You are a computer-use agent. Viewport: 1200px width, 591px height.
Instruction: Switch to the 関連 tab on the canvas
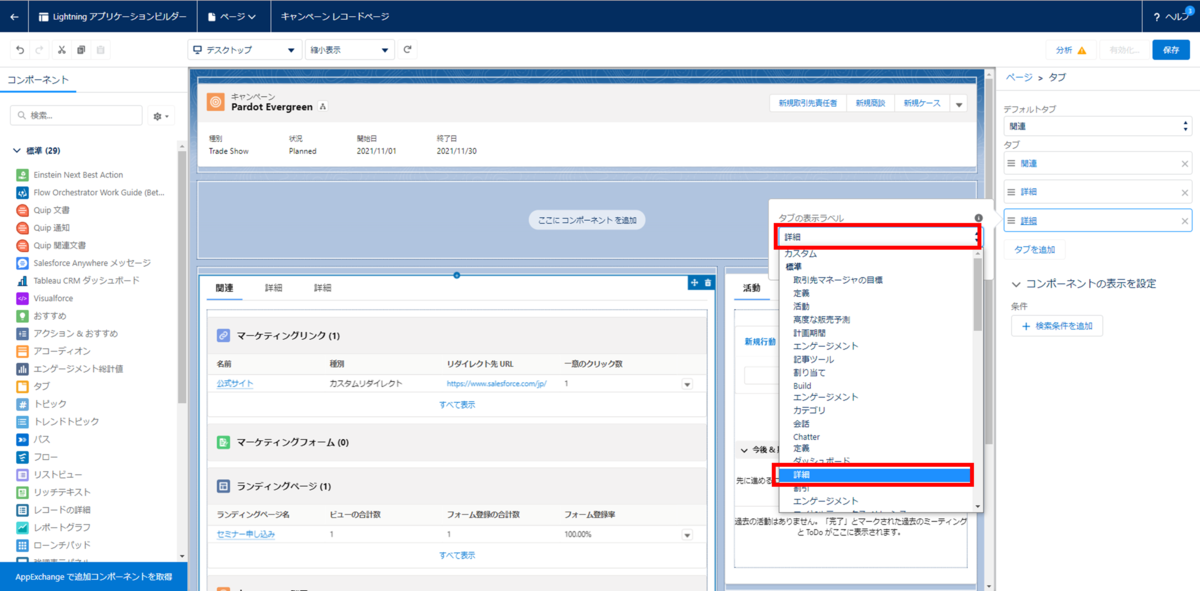pos(224,287)
